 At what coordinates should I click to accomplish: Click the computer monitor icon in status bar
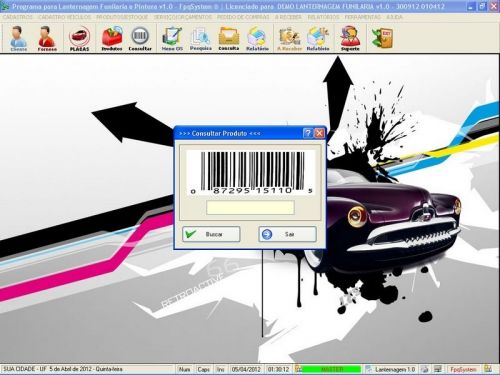[438, 369]
